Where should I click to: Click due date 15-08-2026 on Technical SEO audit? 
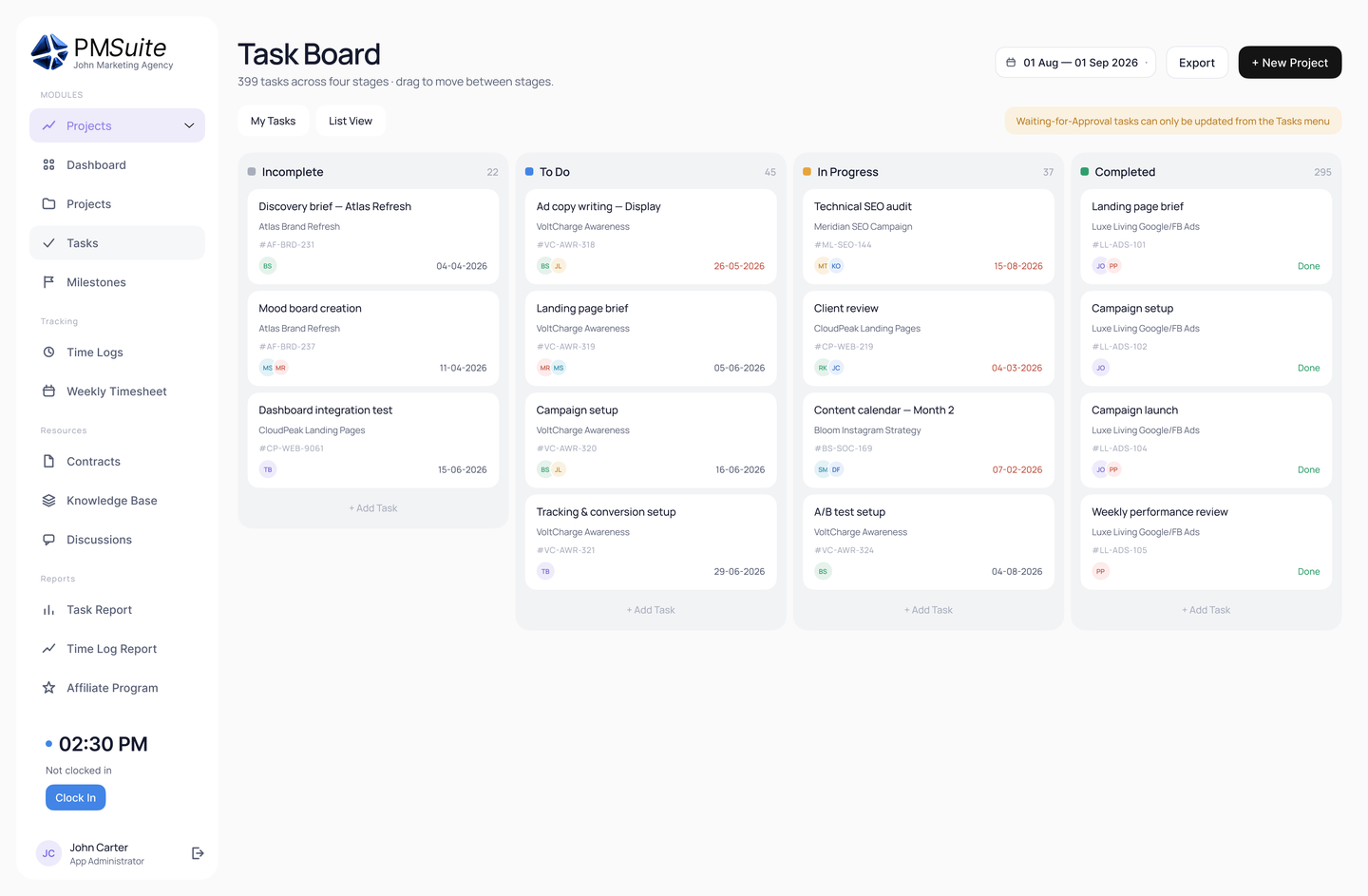[1018, 266]
